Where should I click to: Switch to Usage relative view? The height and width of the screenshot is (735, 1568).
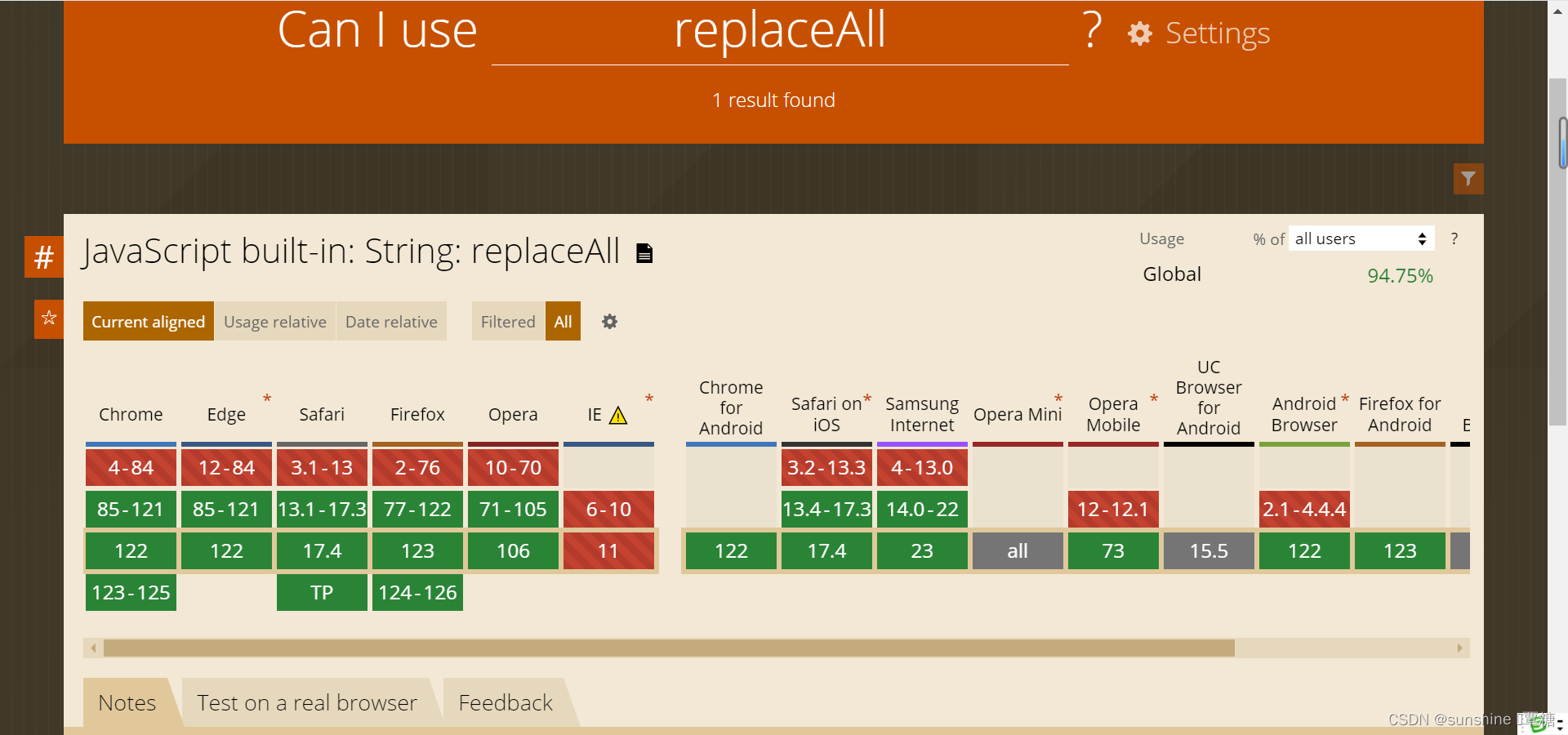[x=275, y=322]
